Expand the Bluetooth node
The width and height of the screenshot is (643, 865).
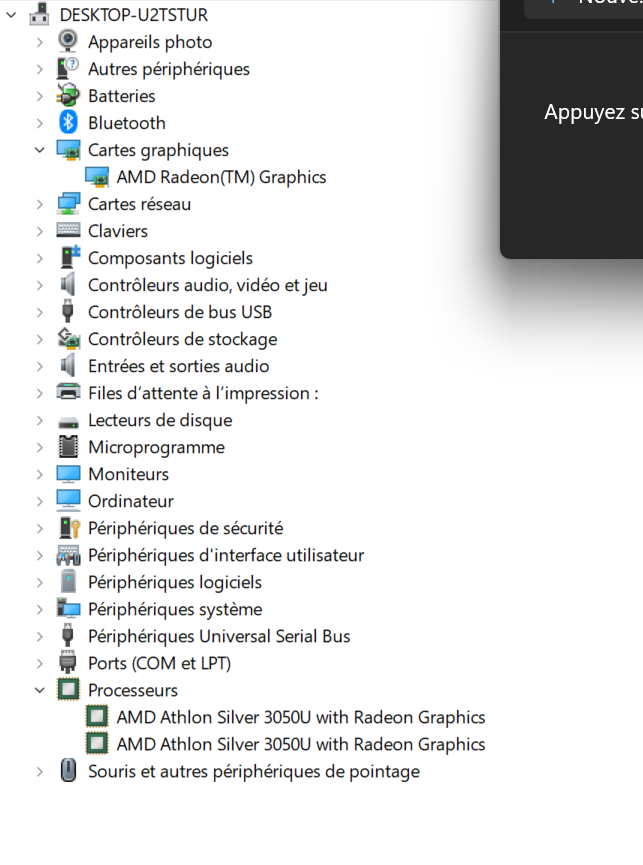click(x=40, y=123)
